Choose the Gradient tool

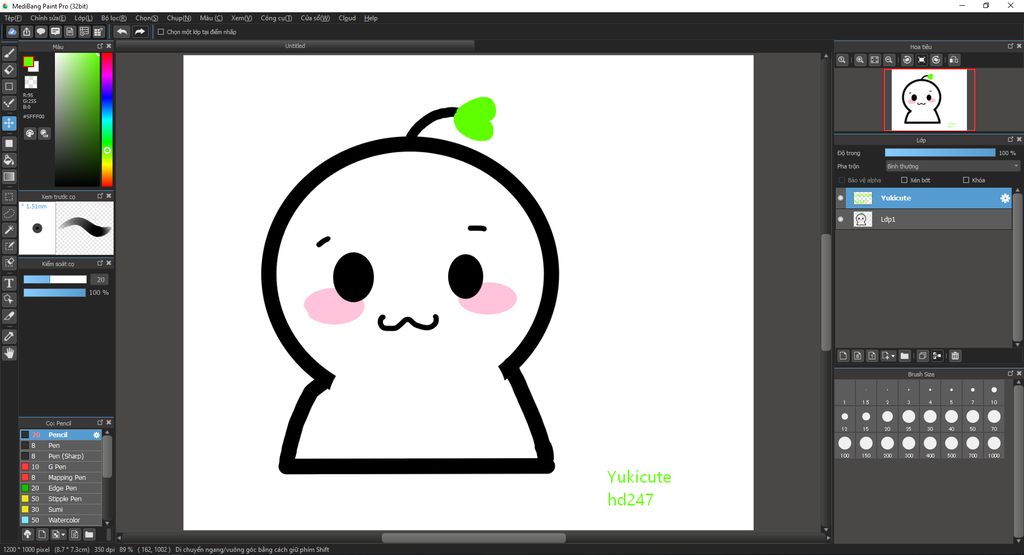[x=9, y=176]
